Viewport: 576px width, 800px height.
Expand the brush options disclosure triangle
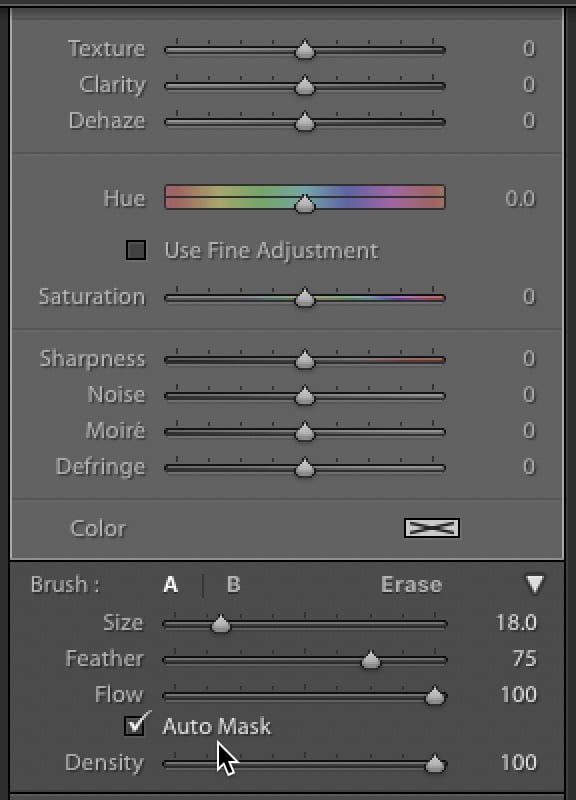[535, 585]
